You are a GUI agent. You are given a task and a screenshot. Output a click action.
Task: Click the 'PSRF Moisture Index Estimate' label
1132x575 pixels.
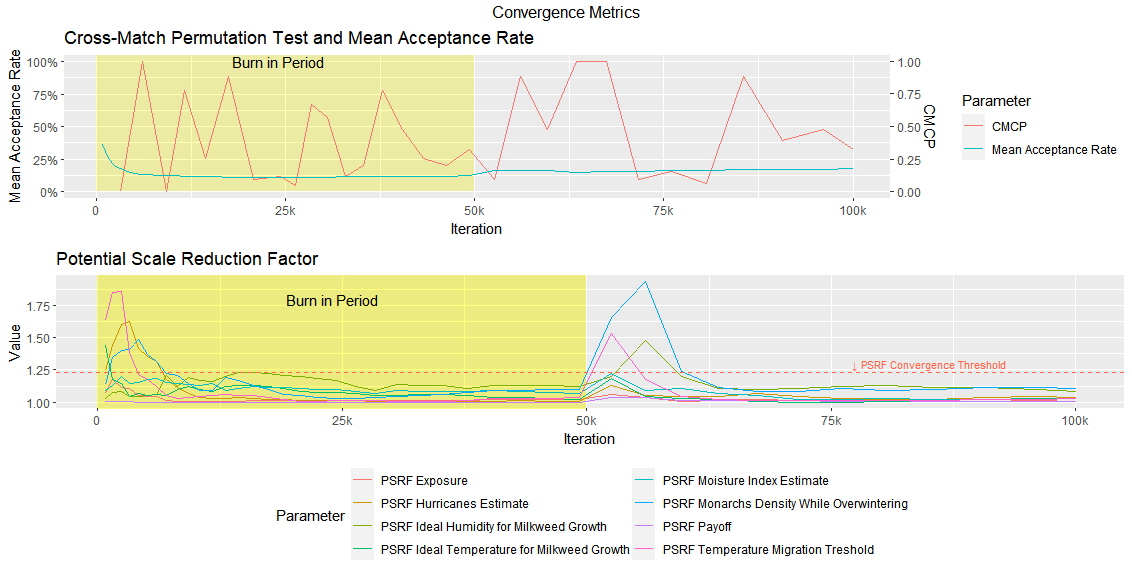746,480
